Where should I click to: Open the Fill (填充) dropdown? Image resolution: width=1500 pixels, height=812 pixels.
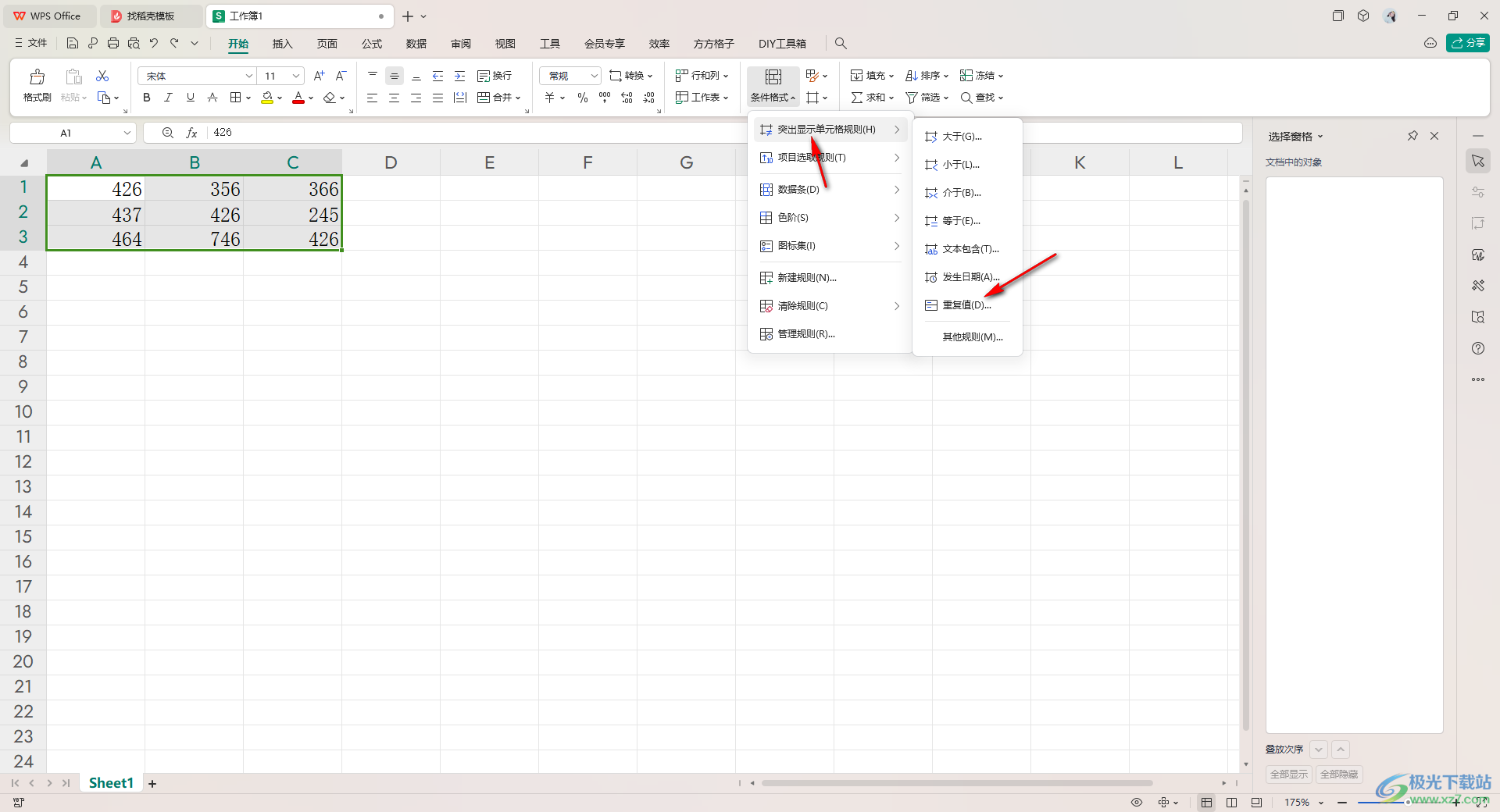[872, 76]
